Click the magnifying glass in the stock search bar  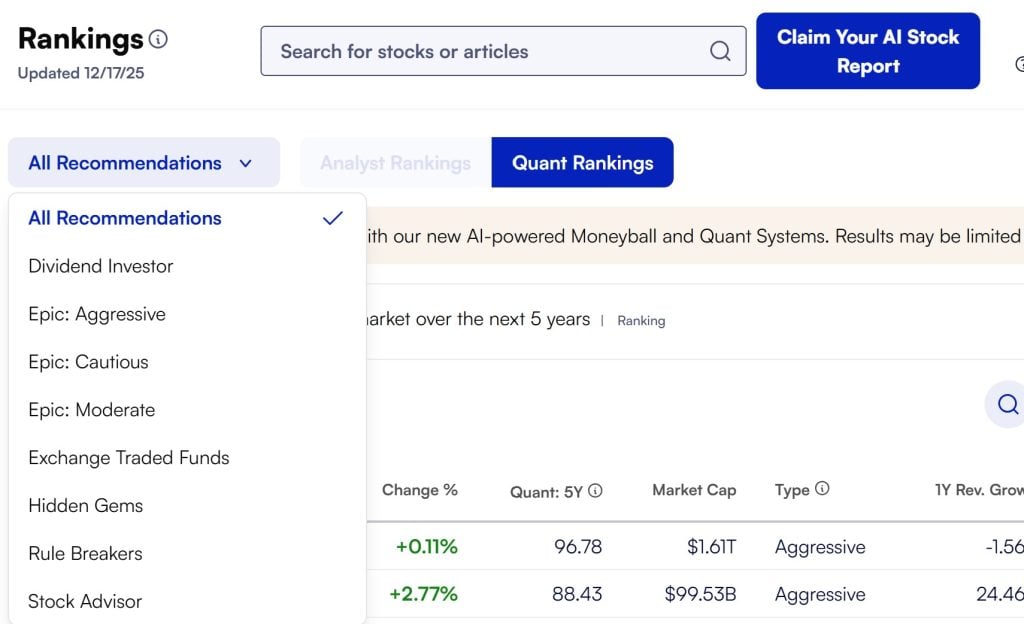[719, 50]
